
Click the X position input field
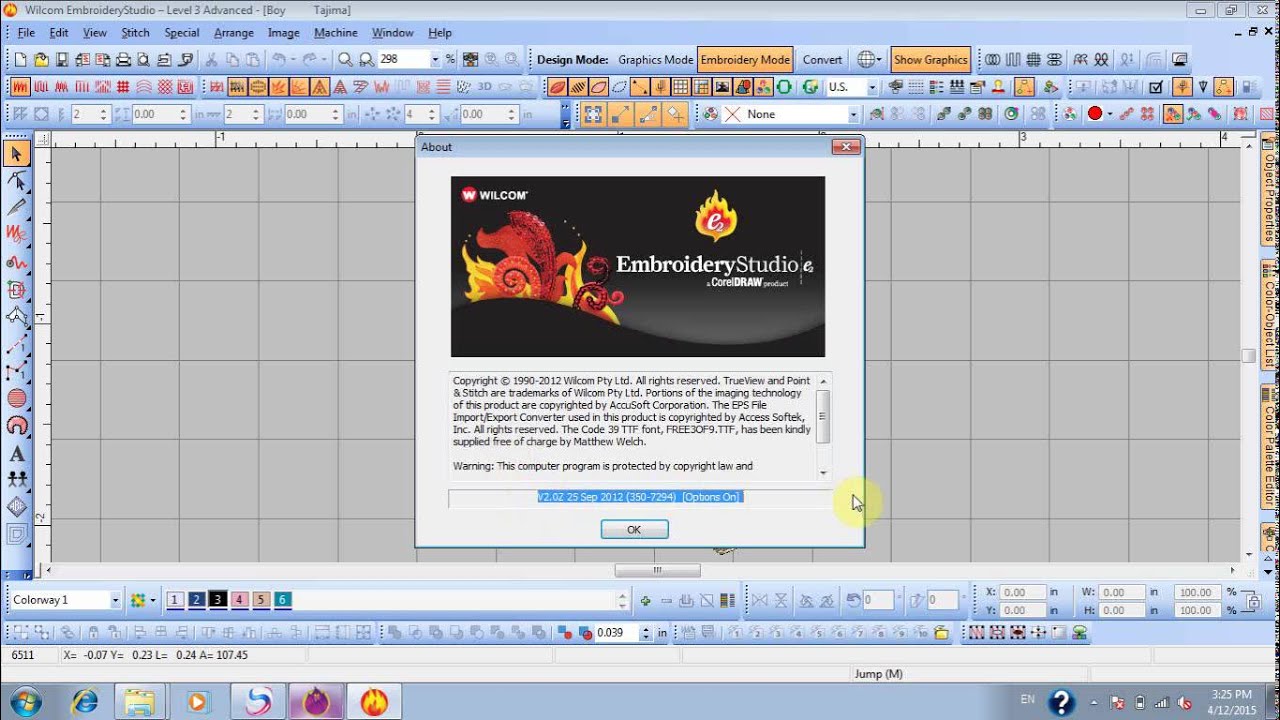coord(1021,593)
